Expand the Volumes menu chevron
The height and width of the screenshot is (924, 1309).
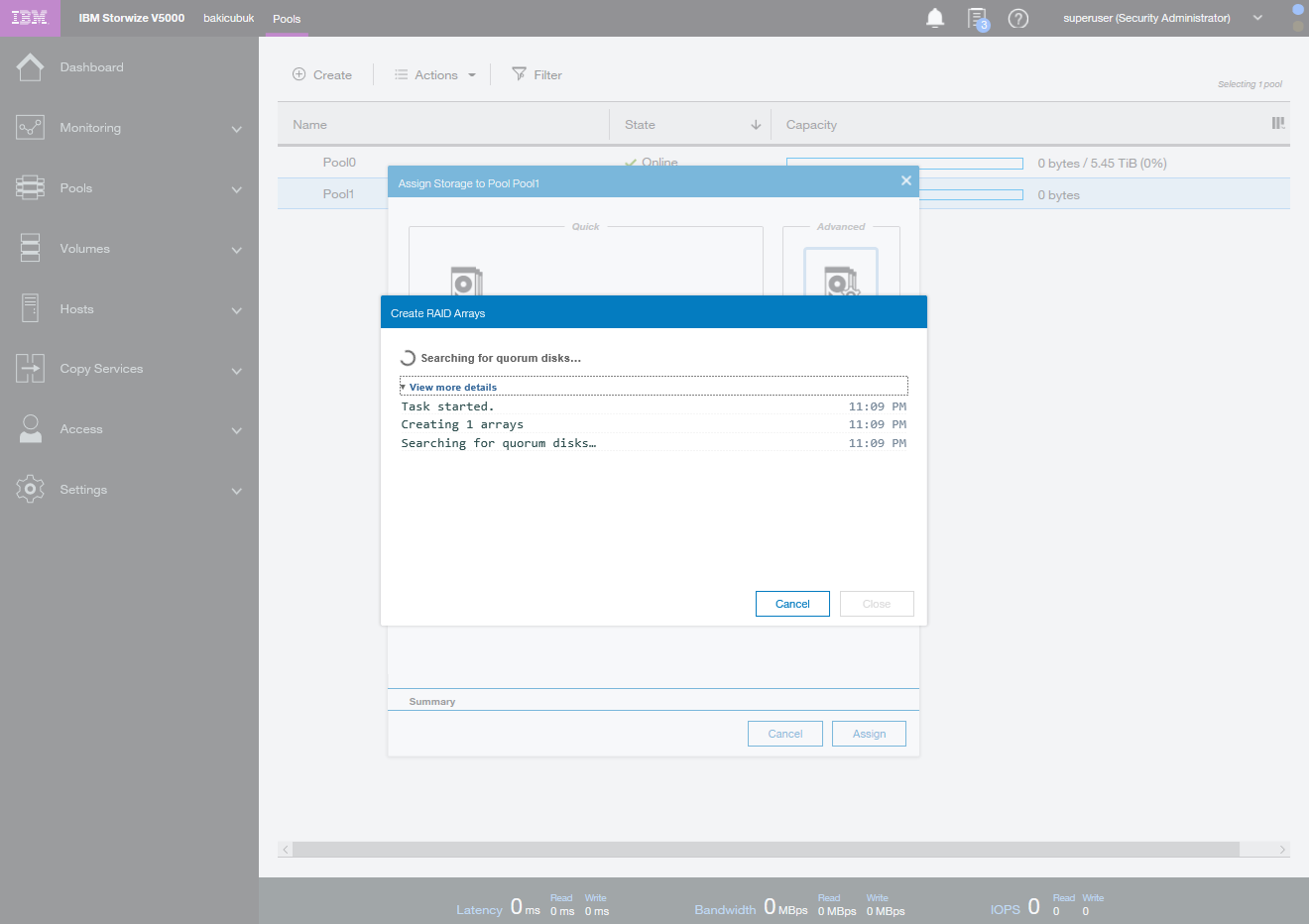236,250
